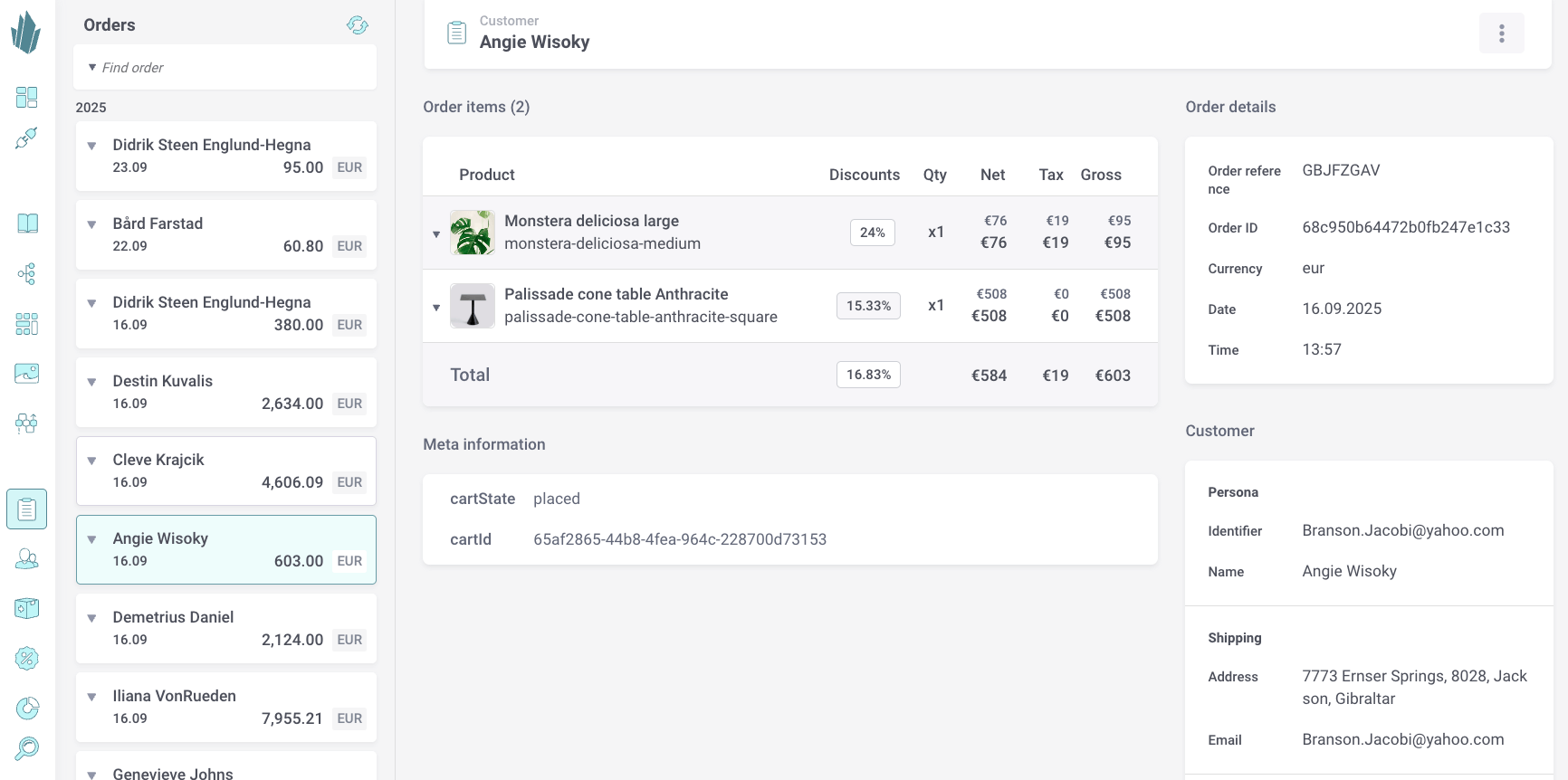Click the Monstera plant thumbnail
Screen dimensions: 1568x780
pyautogui.click(x=472, y=233)
